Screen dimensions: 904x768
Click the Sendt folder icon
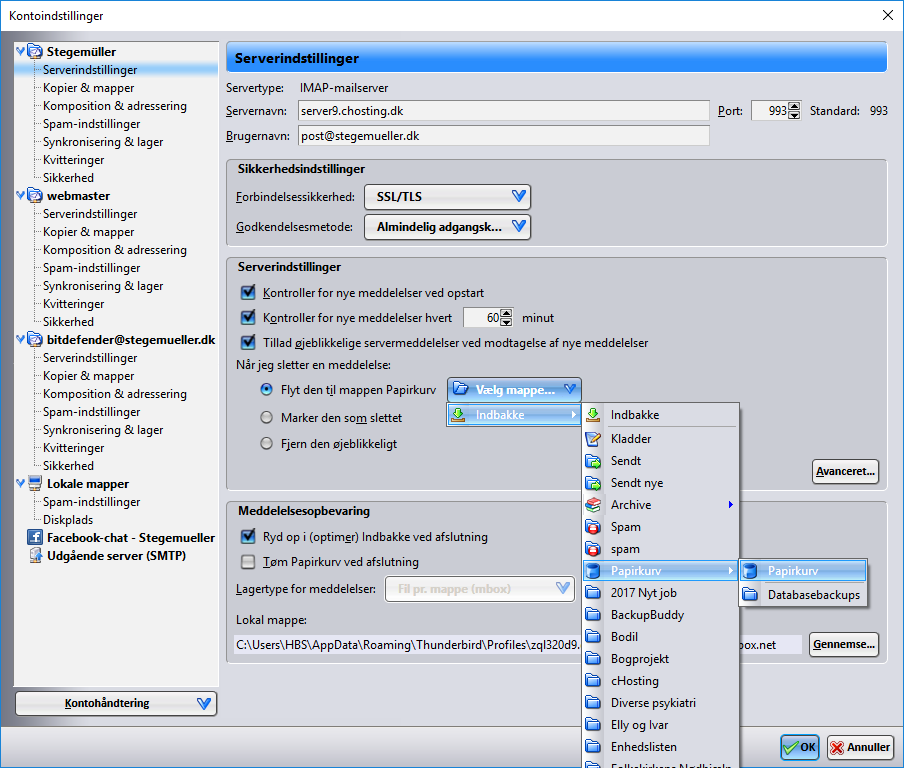593,461
